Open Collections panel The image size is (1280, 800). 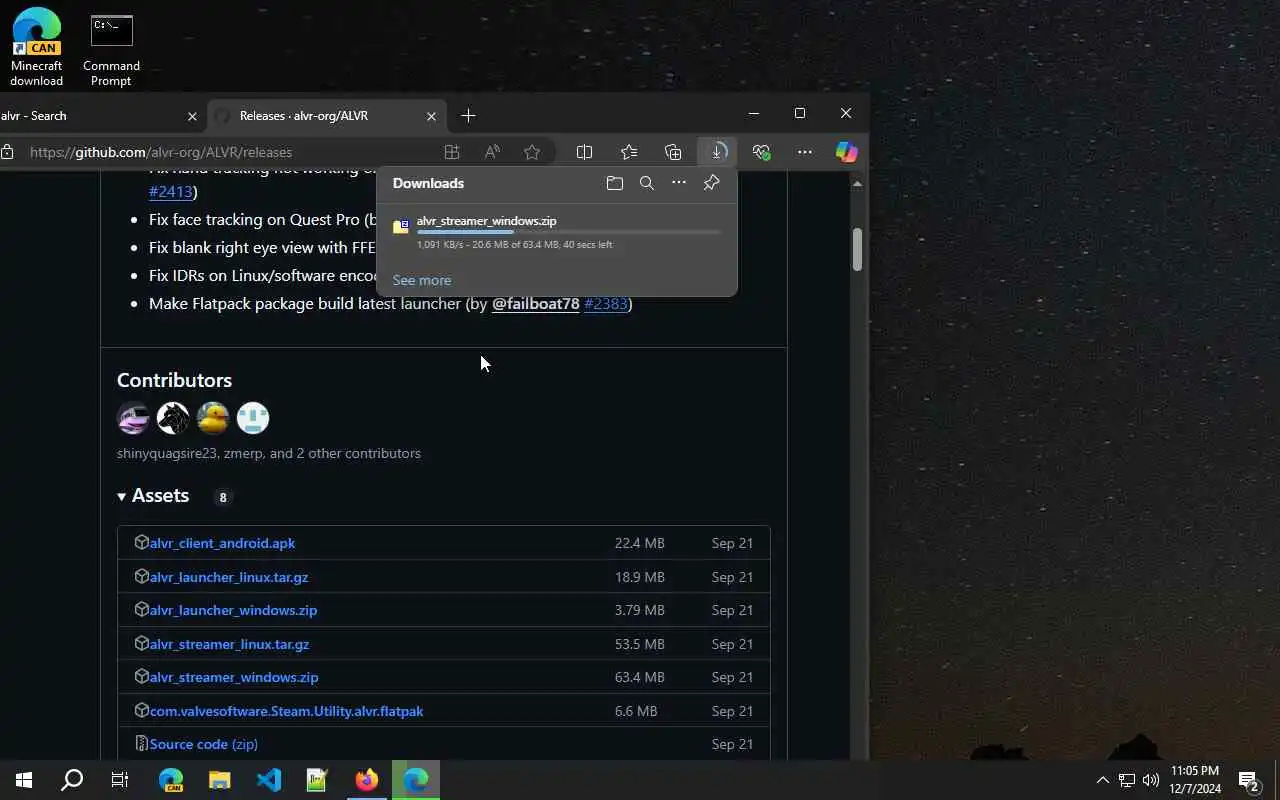[x=673, y=152]
